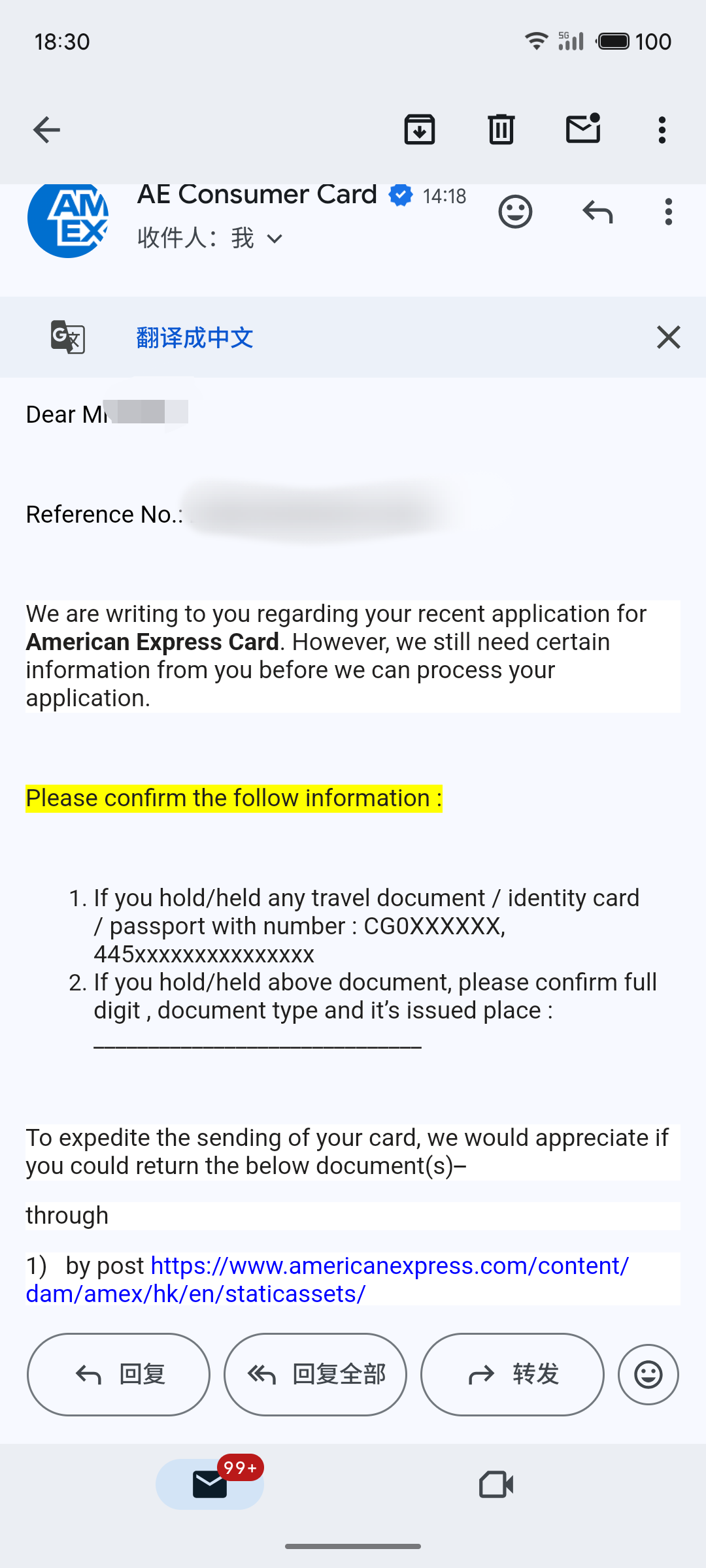
Task: Tap the bottom emoji reaction button
Action: pos(648,1375)
